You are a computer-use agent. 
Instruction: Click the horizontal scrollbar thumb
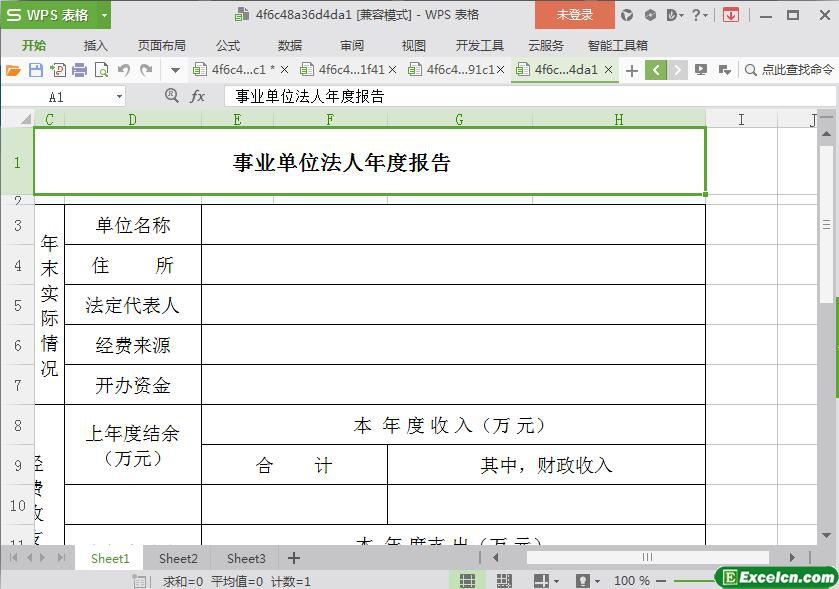tap(647, 557)
